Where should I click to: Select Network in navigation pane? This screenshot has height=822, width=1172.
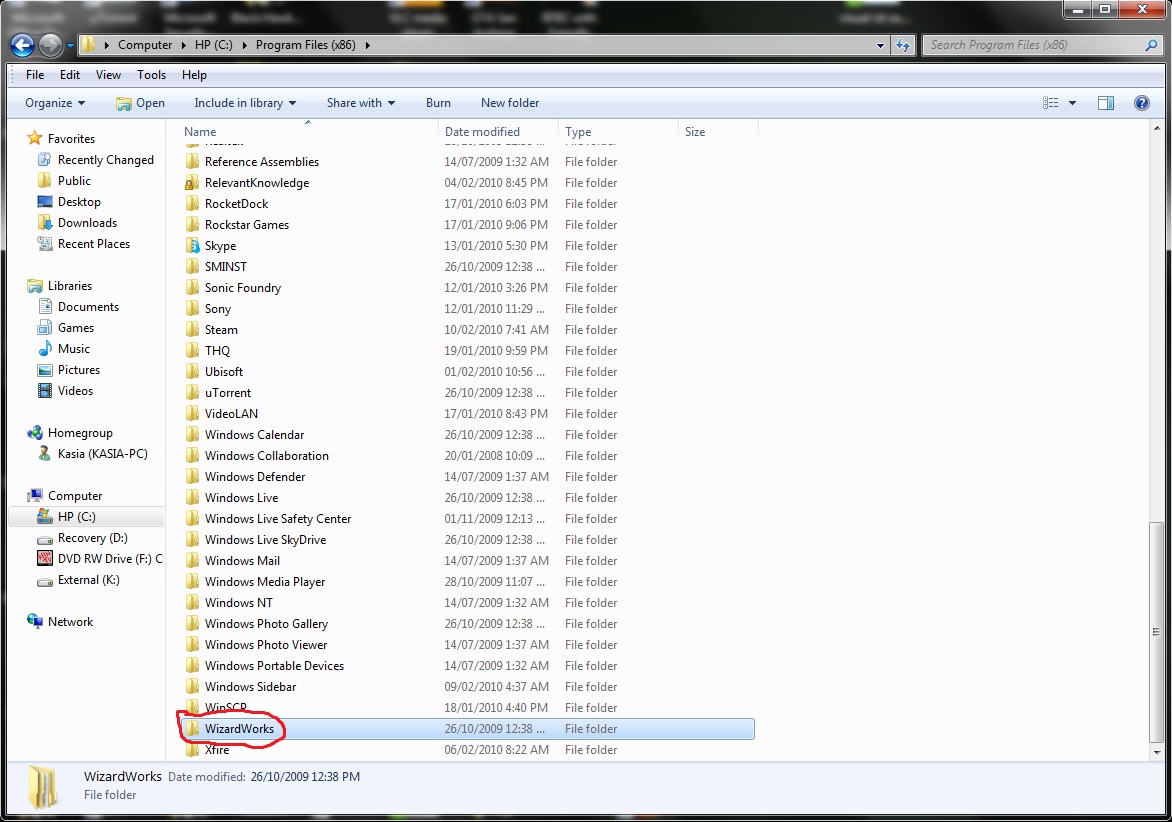[60, 621]
